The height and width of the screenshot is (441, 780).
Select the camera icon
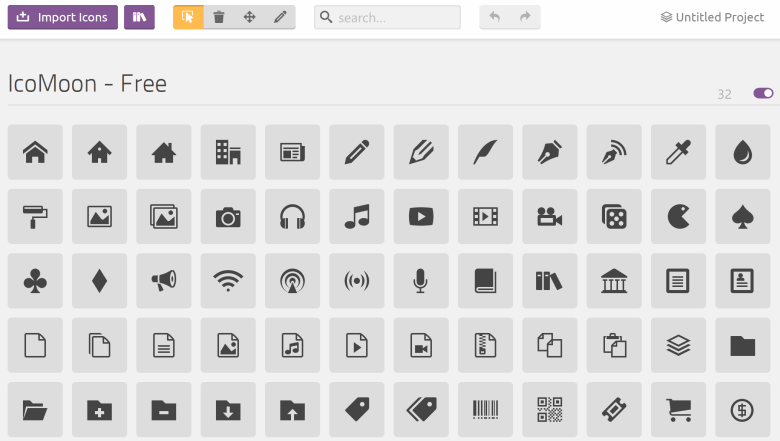[x=228, y=216]
